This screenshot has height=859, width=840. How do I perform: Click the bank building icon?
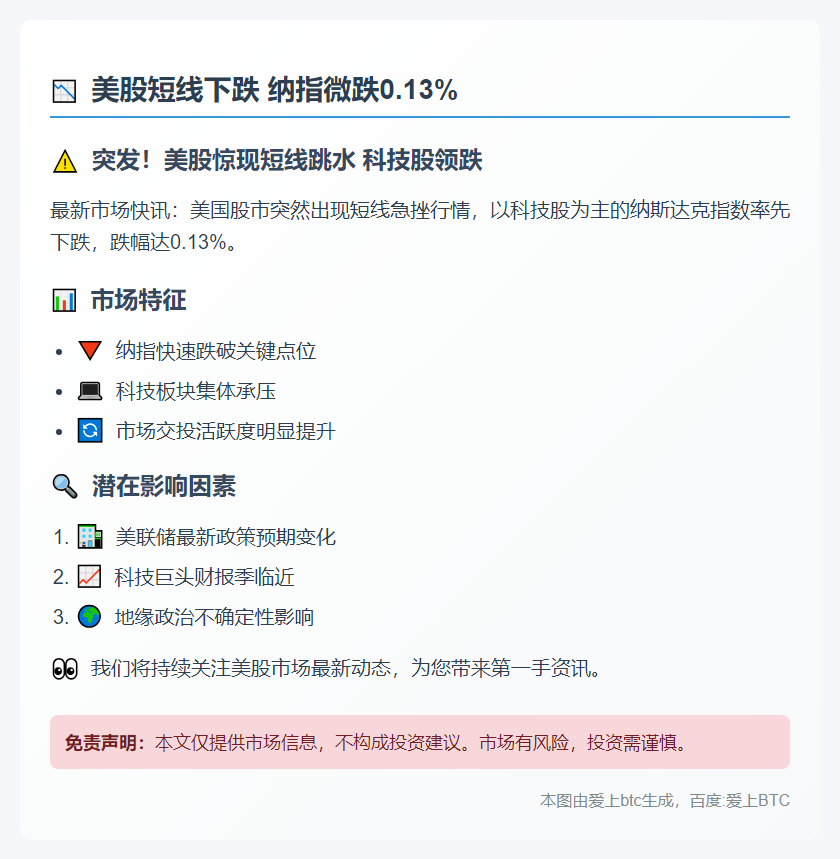click(89, 537)
